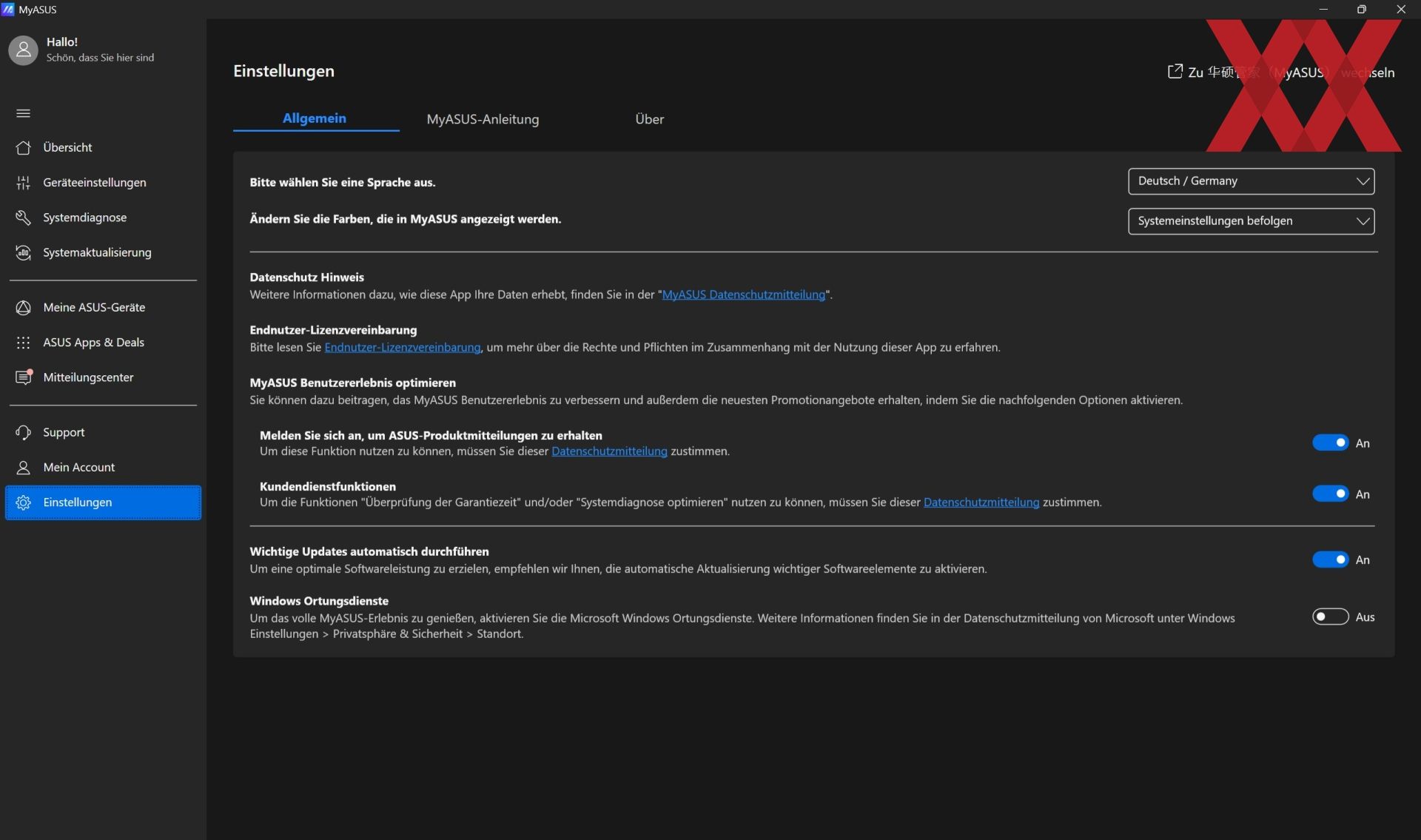Open Datenschutzmitteilung link under ASUS-Produktmitteilungen

click(x=609, y=451)
